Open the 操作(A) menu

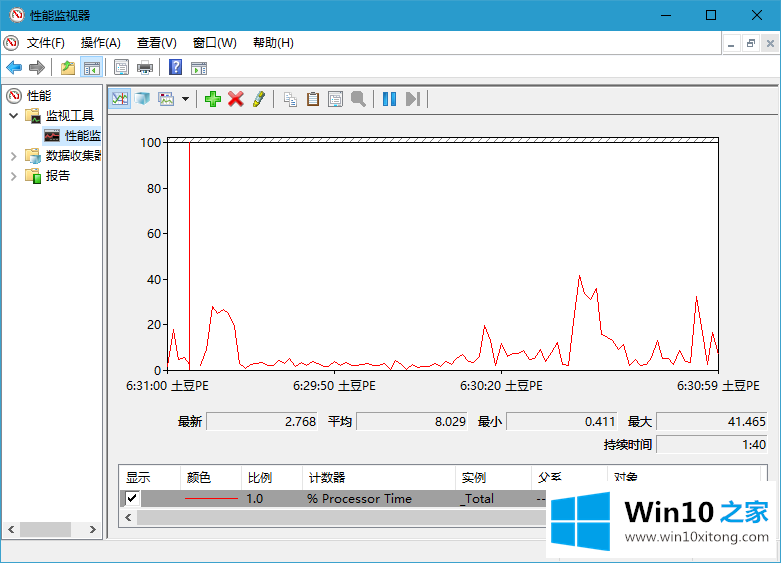point(101,43)
